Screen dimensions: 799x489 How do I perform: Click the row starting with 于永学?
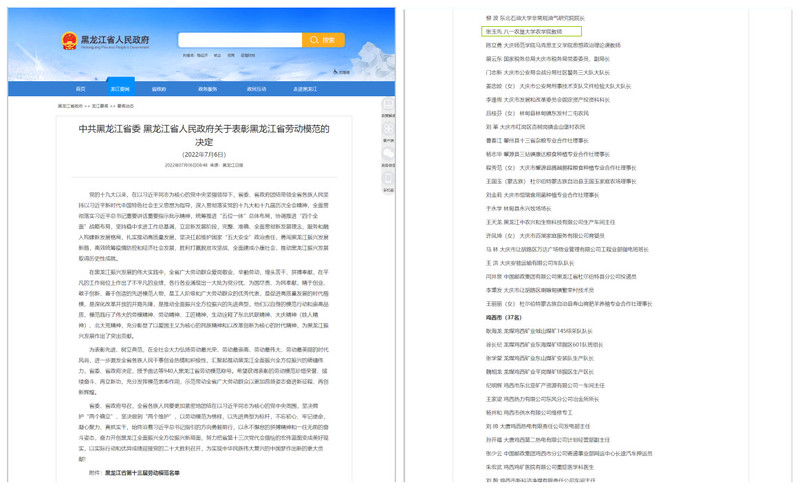coord(518,208)
